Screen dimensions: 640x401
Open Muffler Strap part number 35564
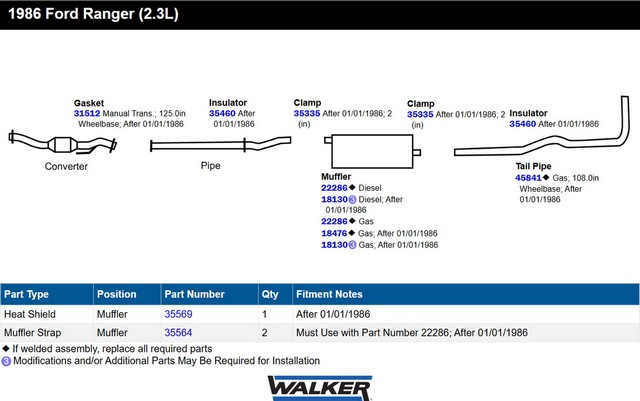178,332
